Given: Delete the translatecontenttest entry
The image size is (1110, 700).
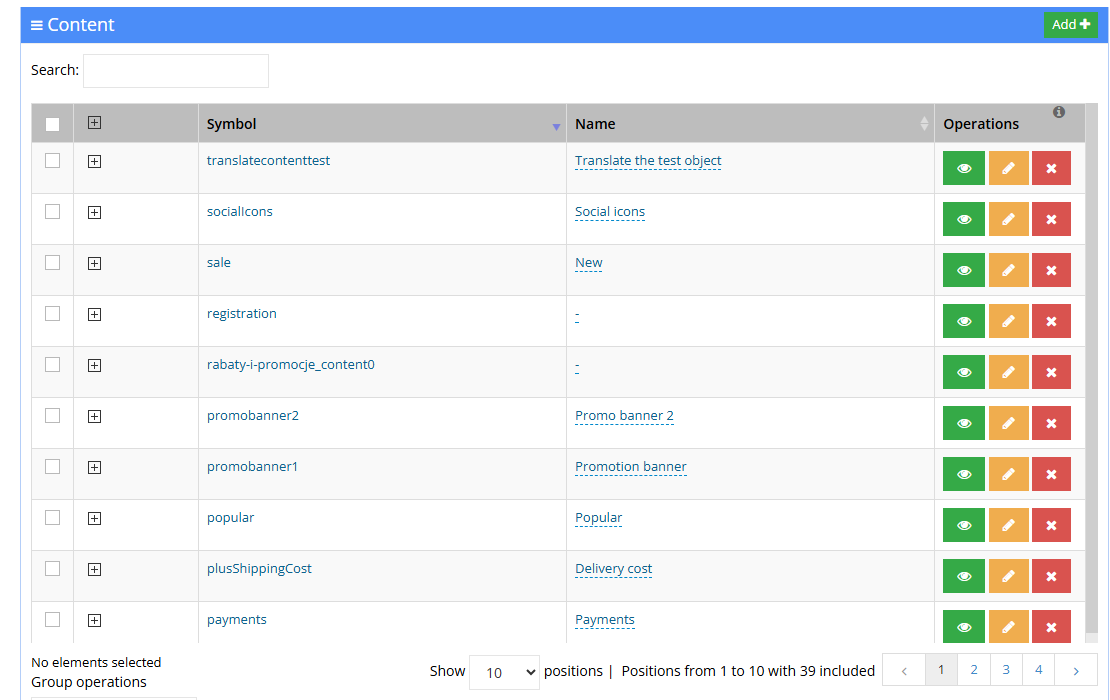Looking at the screenshot, I should [x=1051, y=168].
